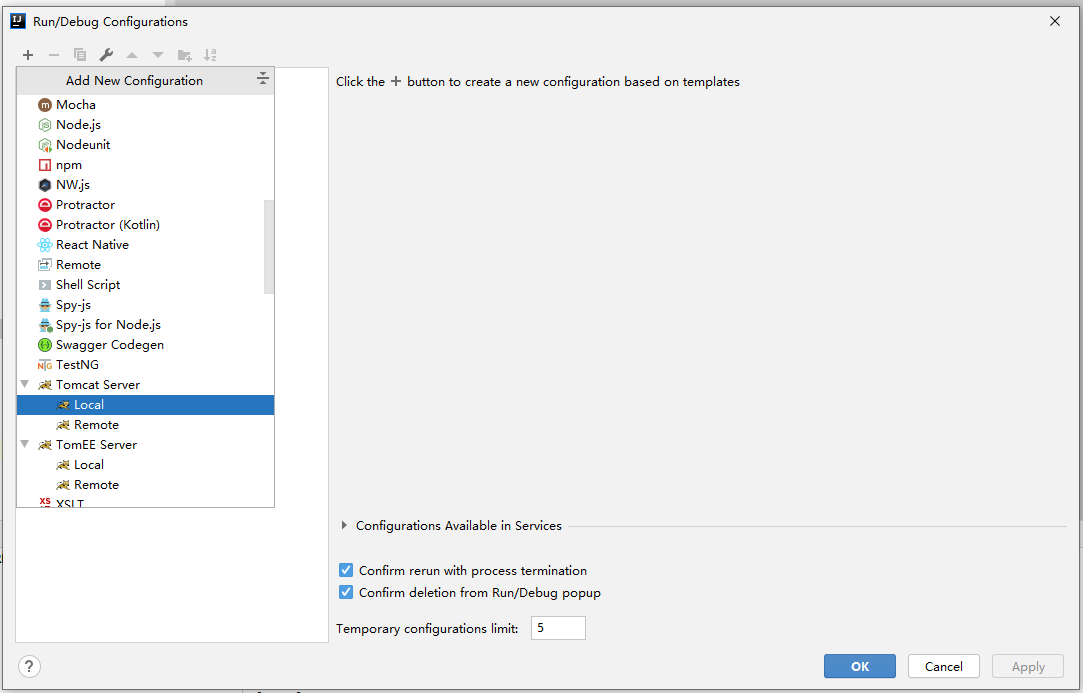Click the Help question mark button
Screen dimensions: 1083x693
29,667
